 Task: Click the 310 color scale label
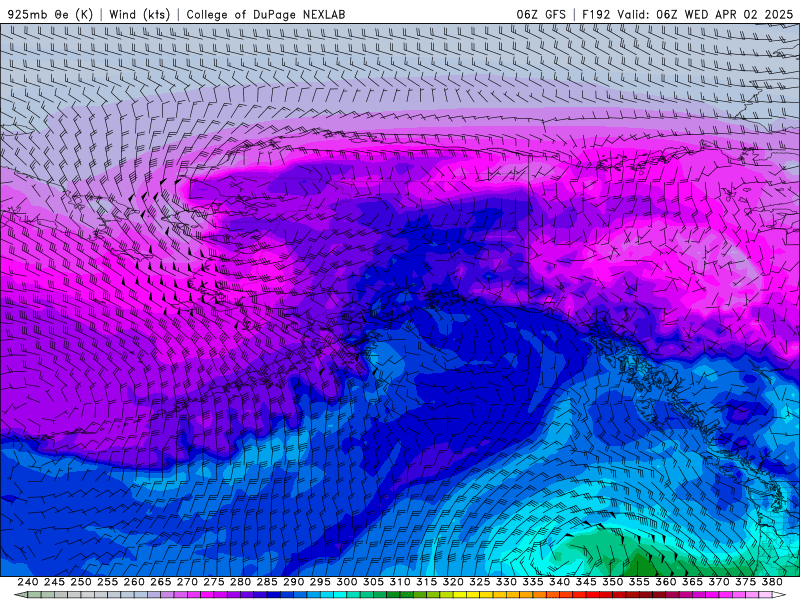pos(400,582)
